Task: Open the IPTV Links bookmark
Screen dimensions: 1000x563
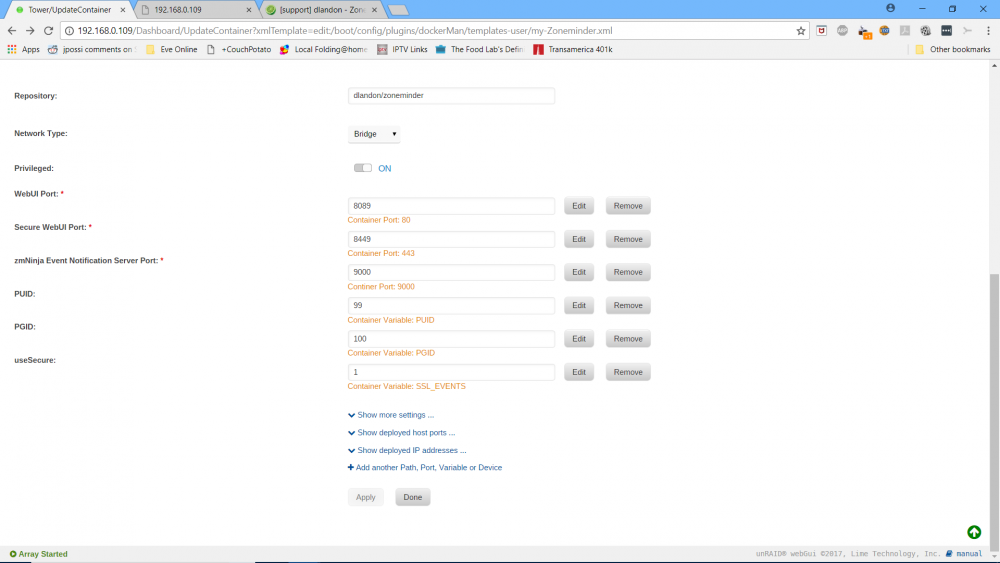Action: pyautogui.click(x=402, y=49)
